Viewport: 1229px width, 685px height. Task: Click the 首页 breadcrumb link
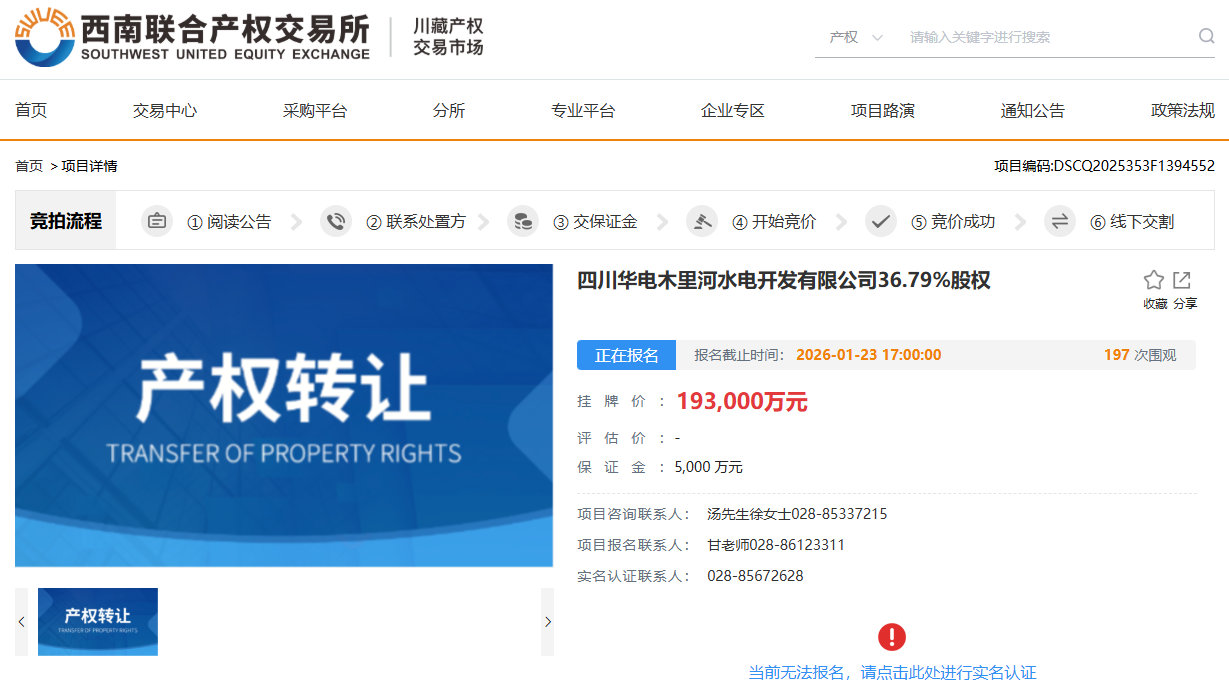[29, 166]
